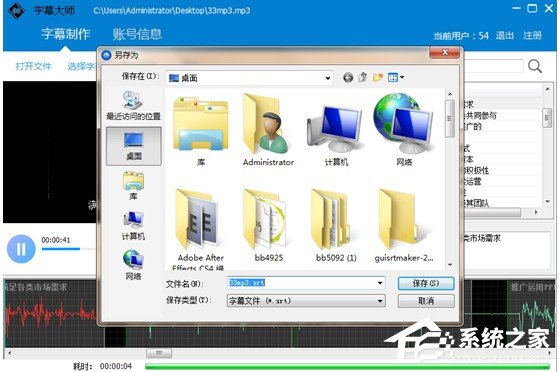Click the 取消 button
The image size is (559, 372).
pos(426,301)
